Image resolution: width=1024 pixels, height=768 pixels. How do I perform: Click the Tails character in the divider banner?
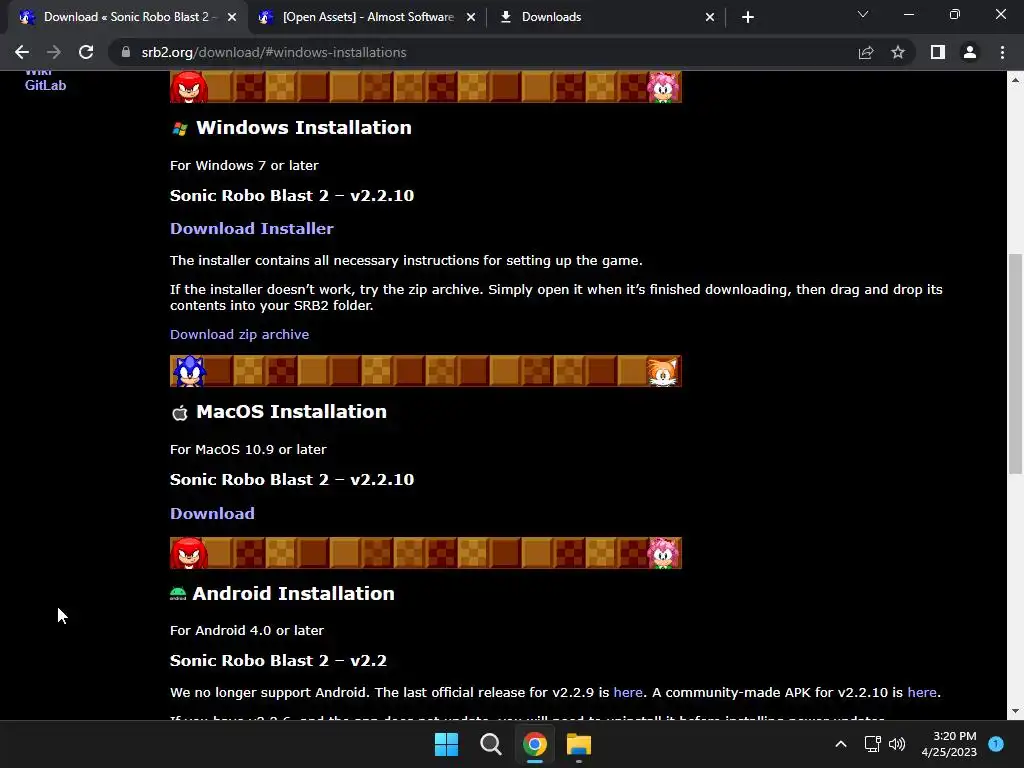[662, 371]
